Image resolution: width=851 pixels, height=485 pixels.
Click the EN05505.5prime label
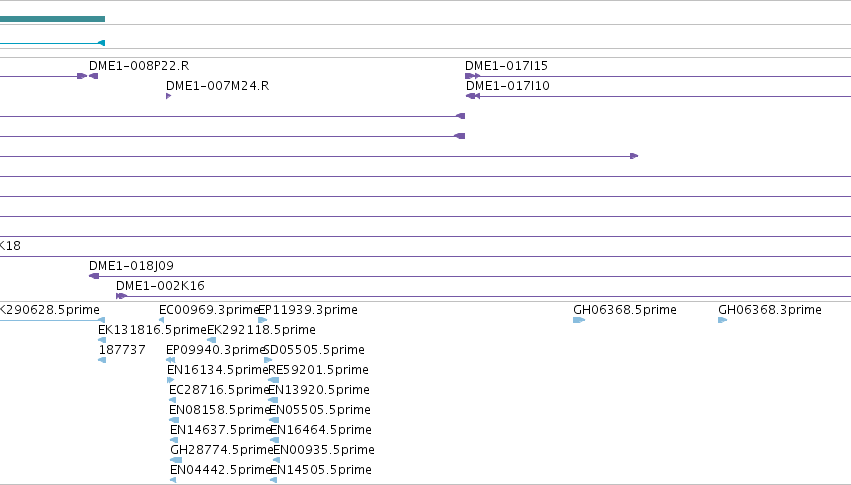tap(320, 410)
